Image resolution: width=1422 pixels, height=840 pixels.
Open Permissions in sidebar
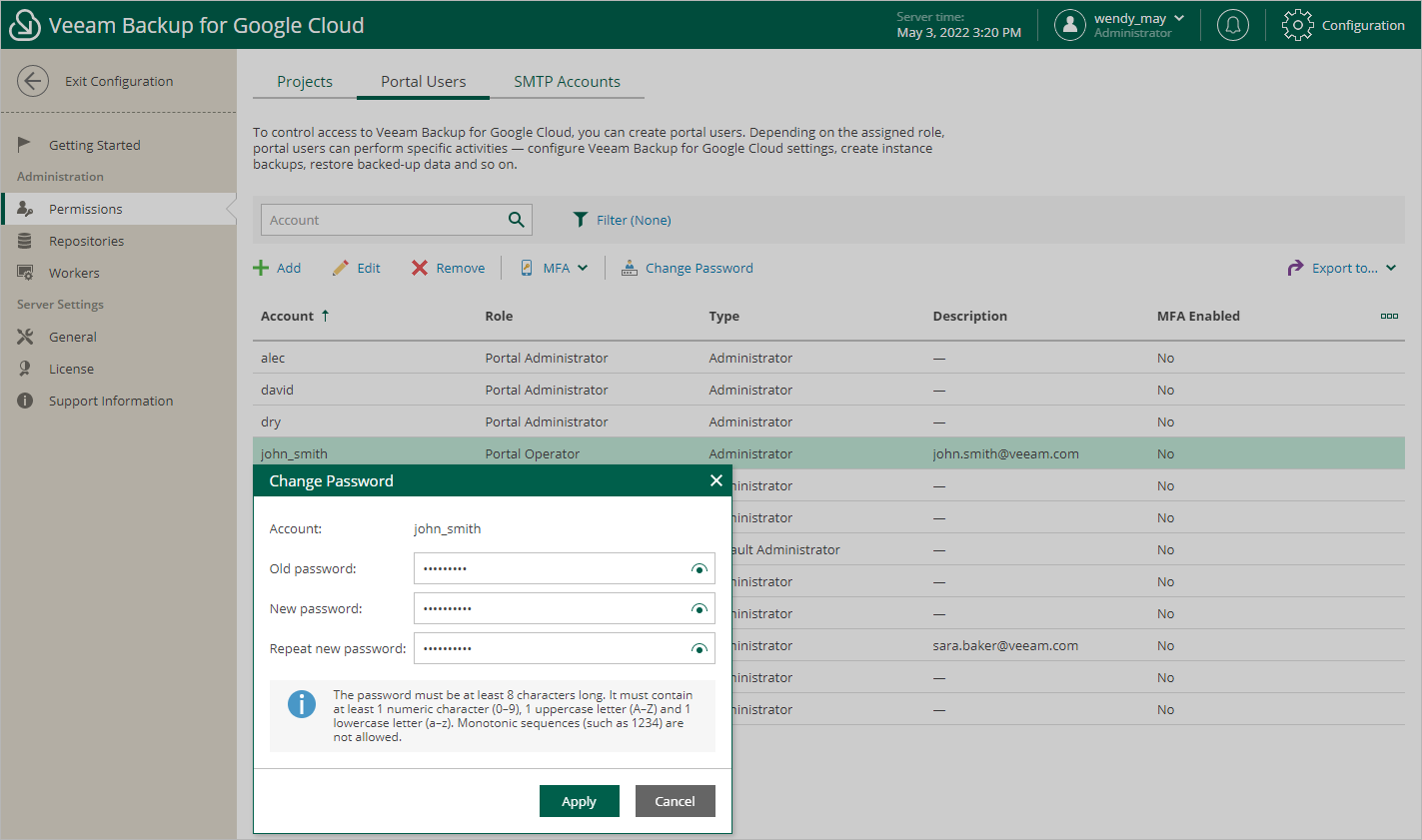118,209
